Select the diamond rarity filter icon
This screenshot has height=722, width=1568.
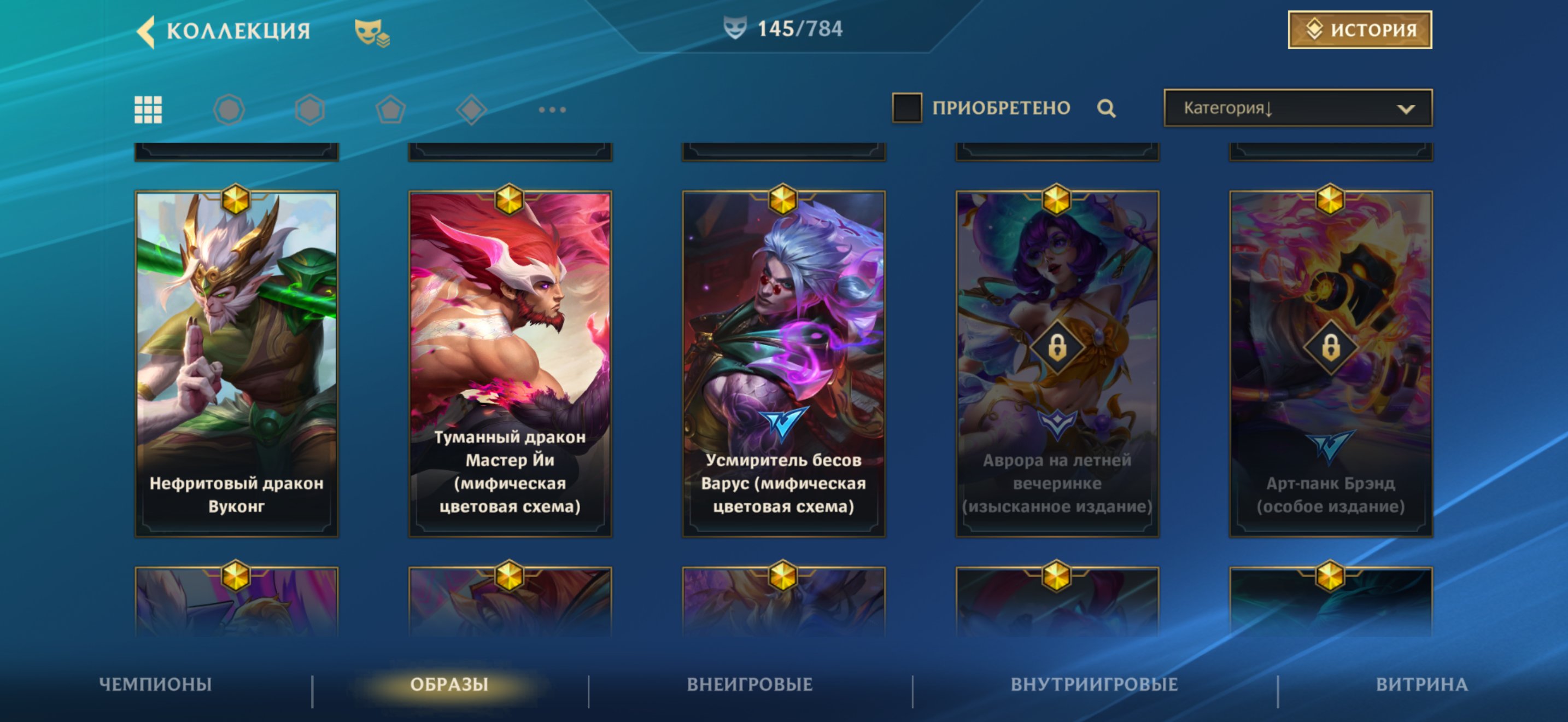click(471, 110)
